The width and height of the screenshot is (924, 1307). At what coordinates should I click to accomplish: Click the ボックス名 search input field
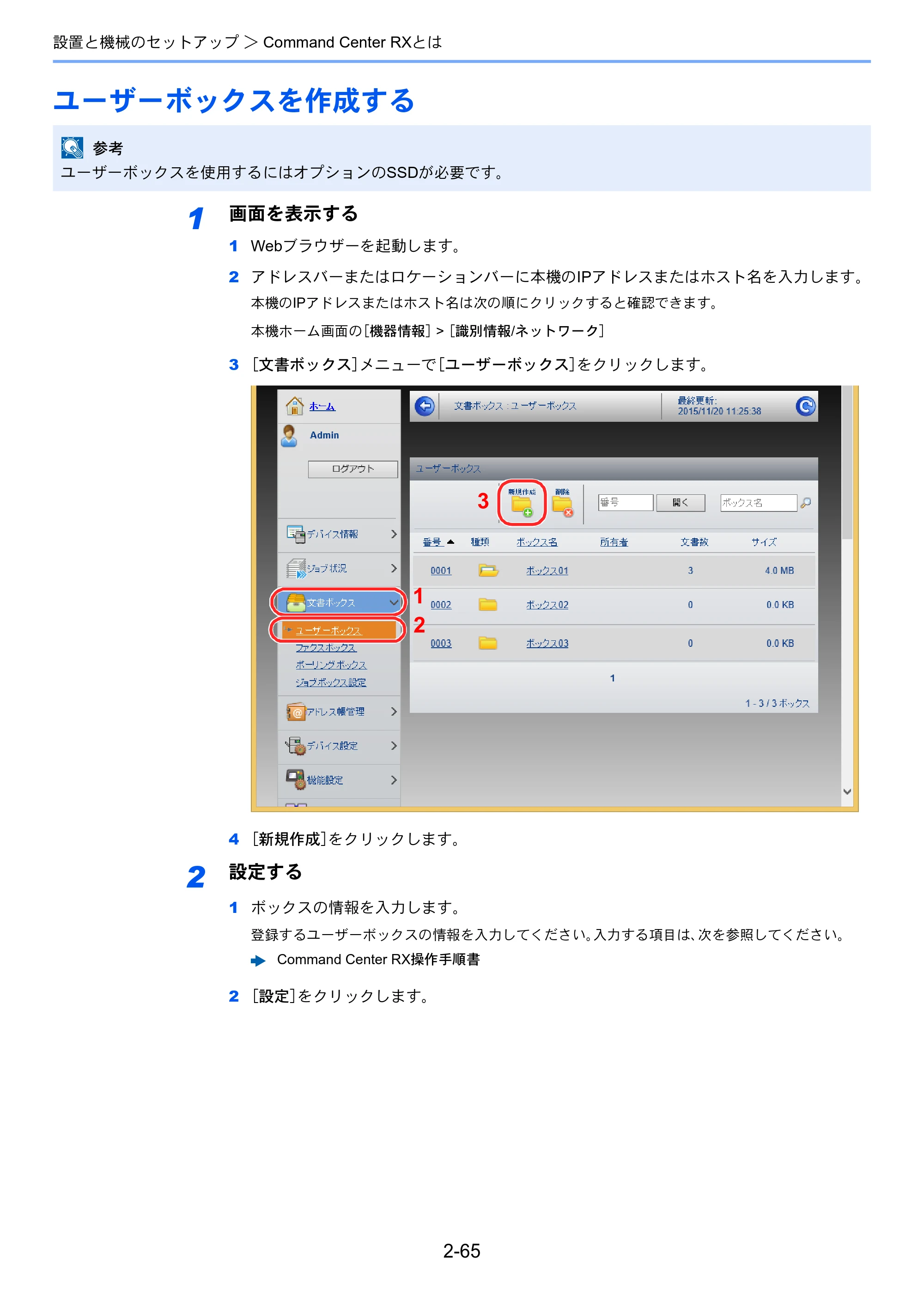coord(758,503)
